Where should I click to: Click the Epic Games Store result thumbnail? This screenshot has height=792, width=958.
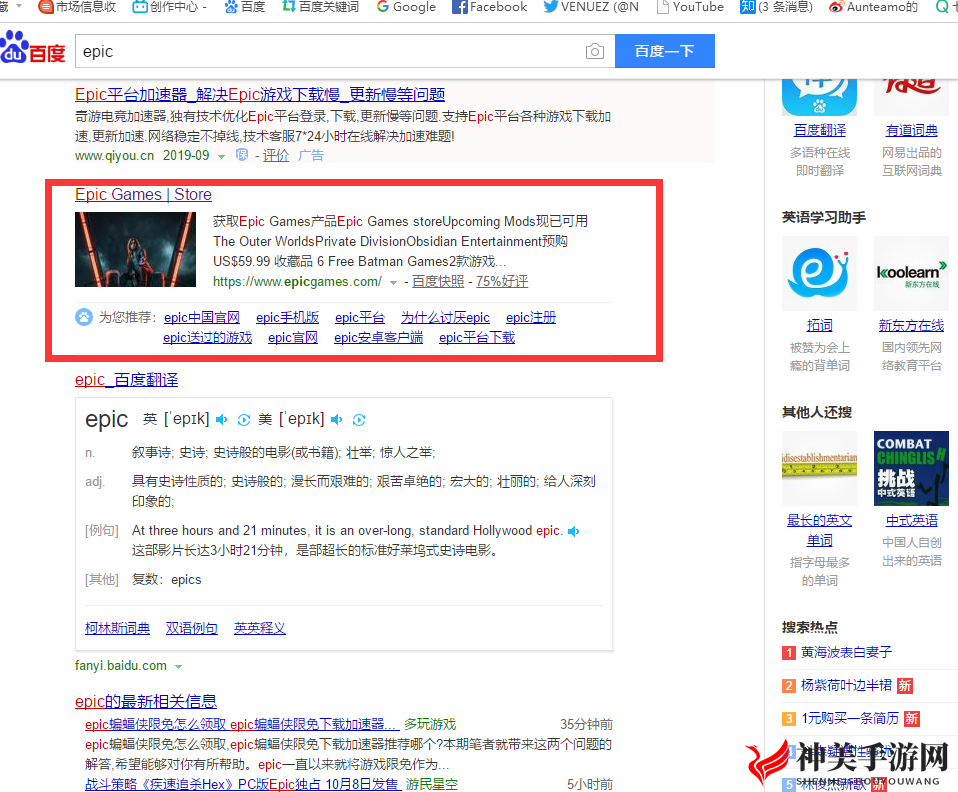pos(135,249)
